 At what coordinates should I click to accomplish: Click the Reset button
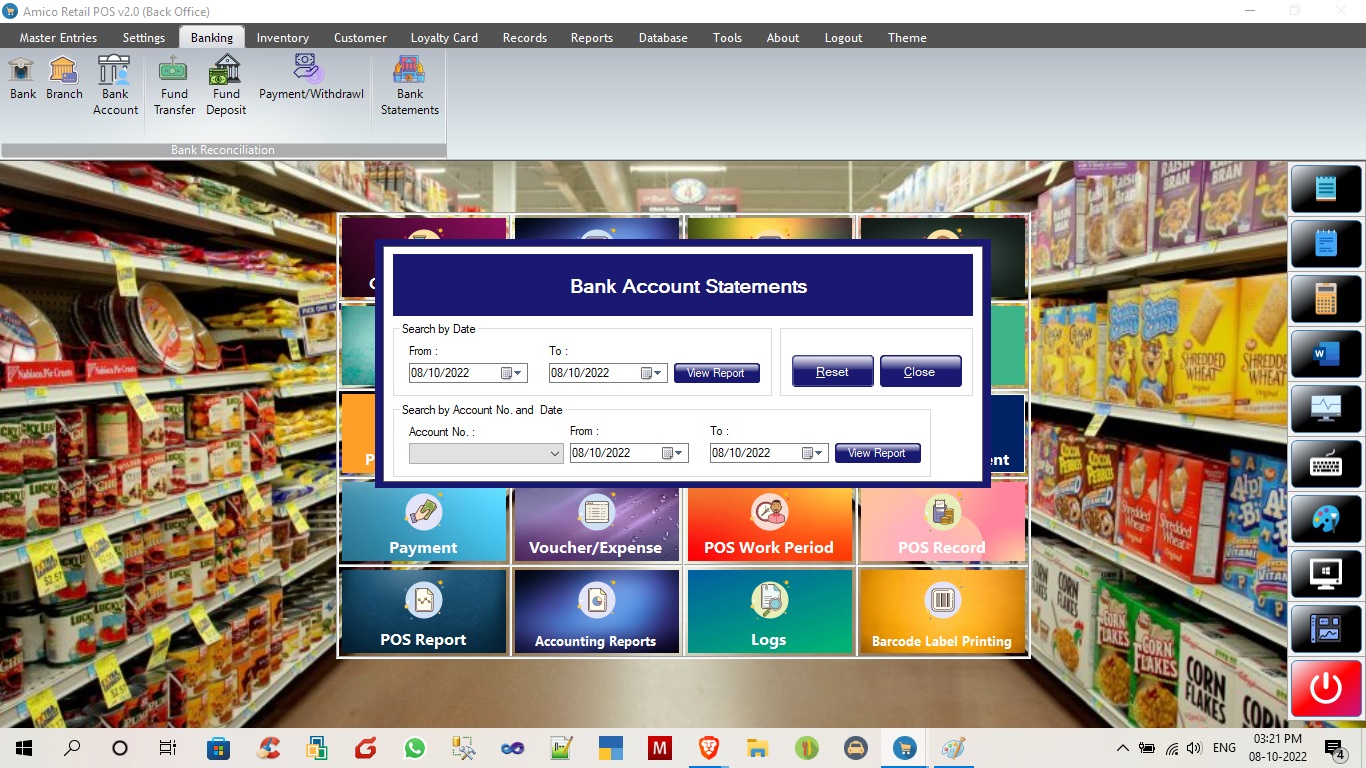[x=832, y=372]
